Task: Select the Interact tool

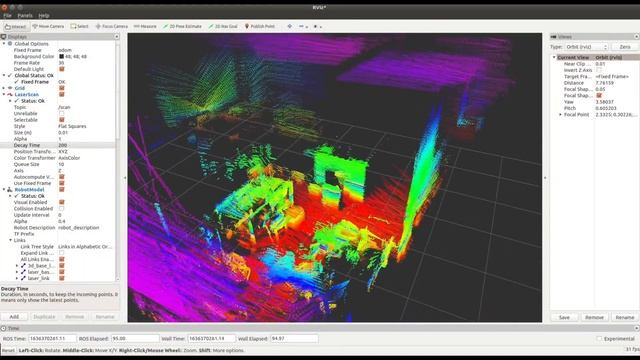Action: coord(16,27)
